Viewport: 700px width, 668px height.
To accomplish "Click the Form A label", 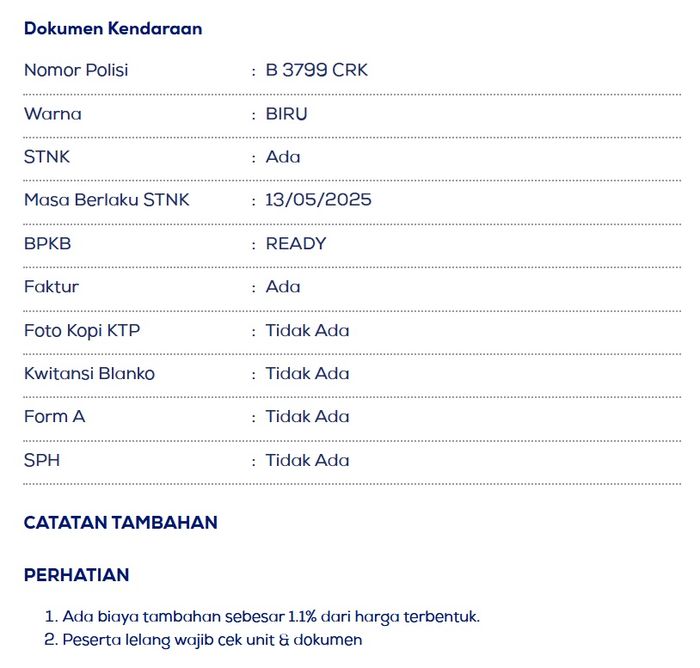I will point(54,417).
